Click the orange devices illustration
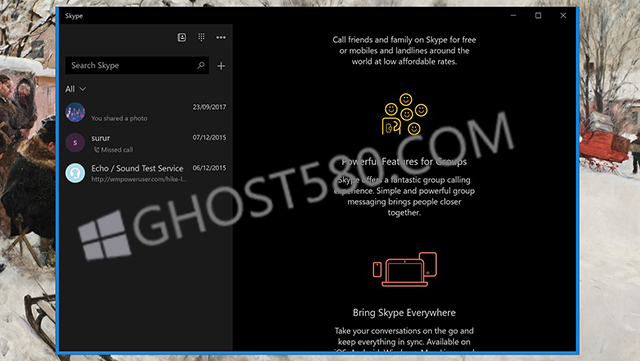640x361 pixels. 404,269
